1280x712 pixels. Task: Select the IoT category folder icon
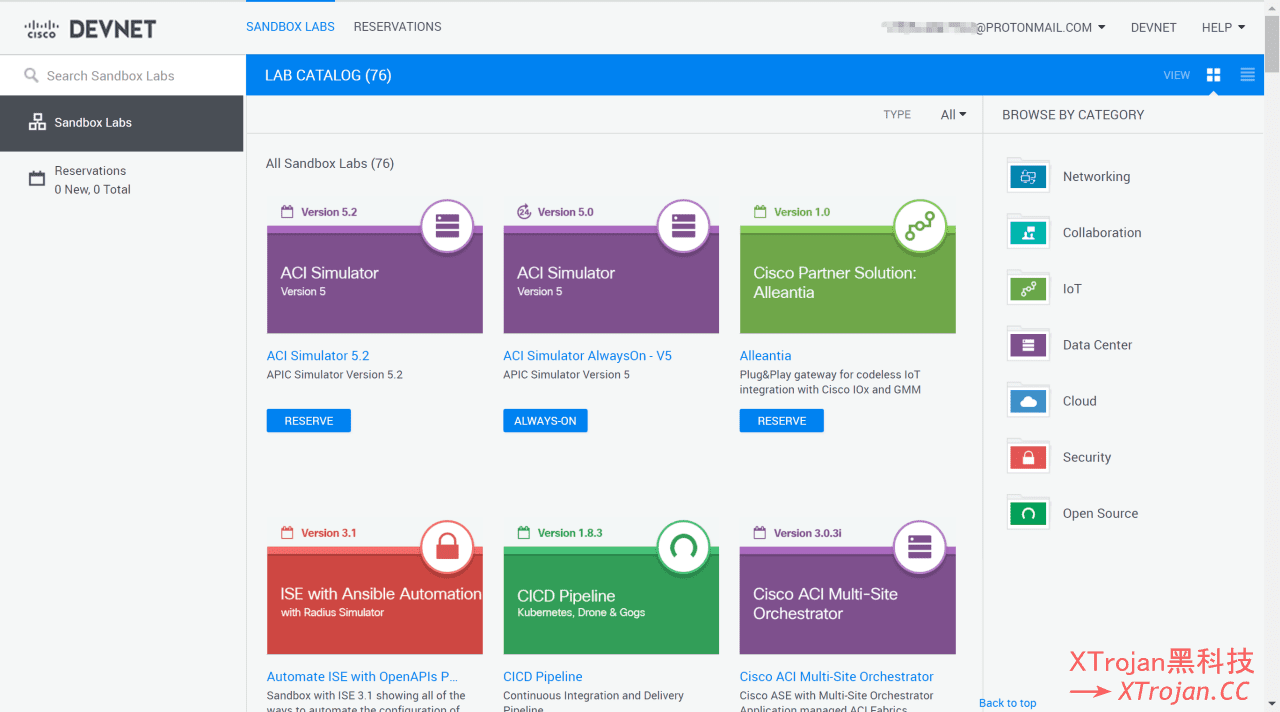(x=1028, y=289)
